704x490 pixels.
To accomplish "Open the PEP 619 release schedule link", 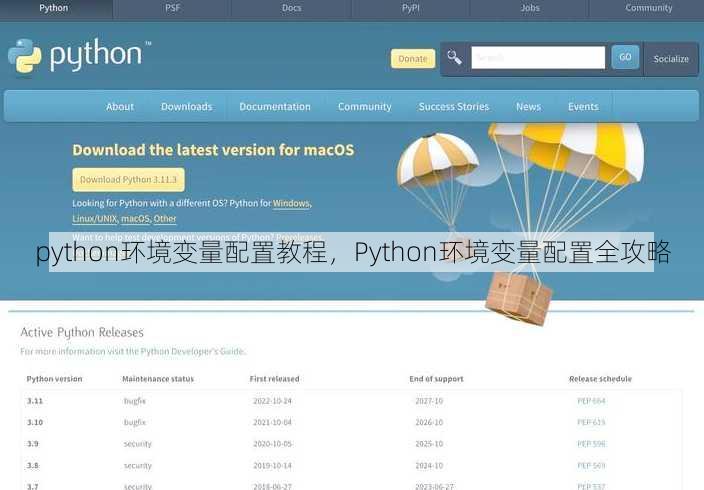I will coord(591,422).
